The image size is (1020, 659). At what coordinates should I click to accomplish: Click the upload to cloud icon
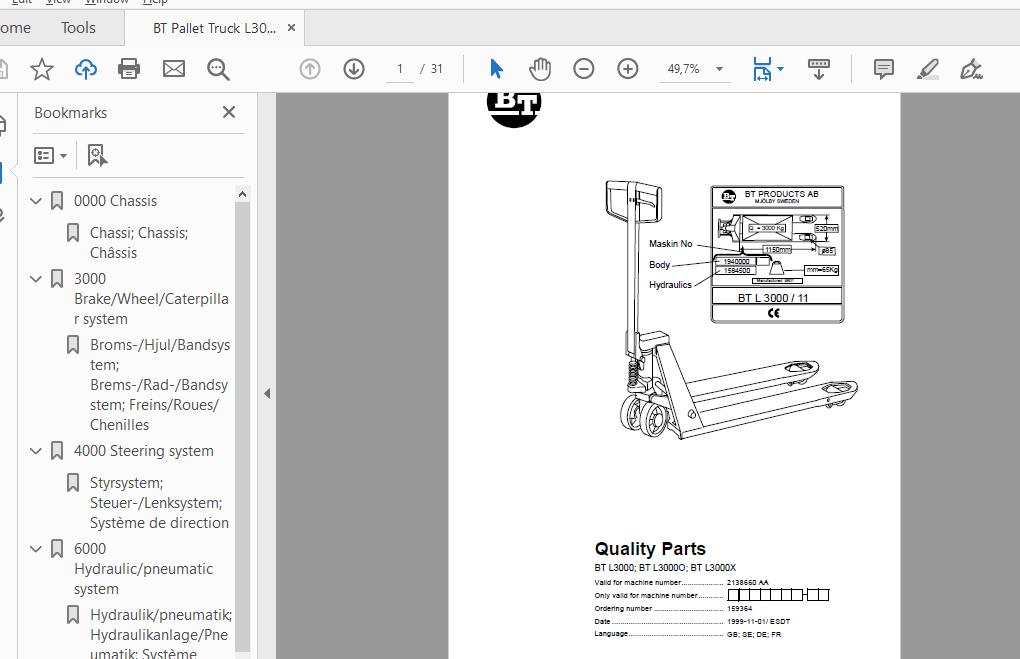tap(86, 69)
